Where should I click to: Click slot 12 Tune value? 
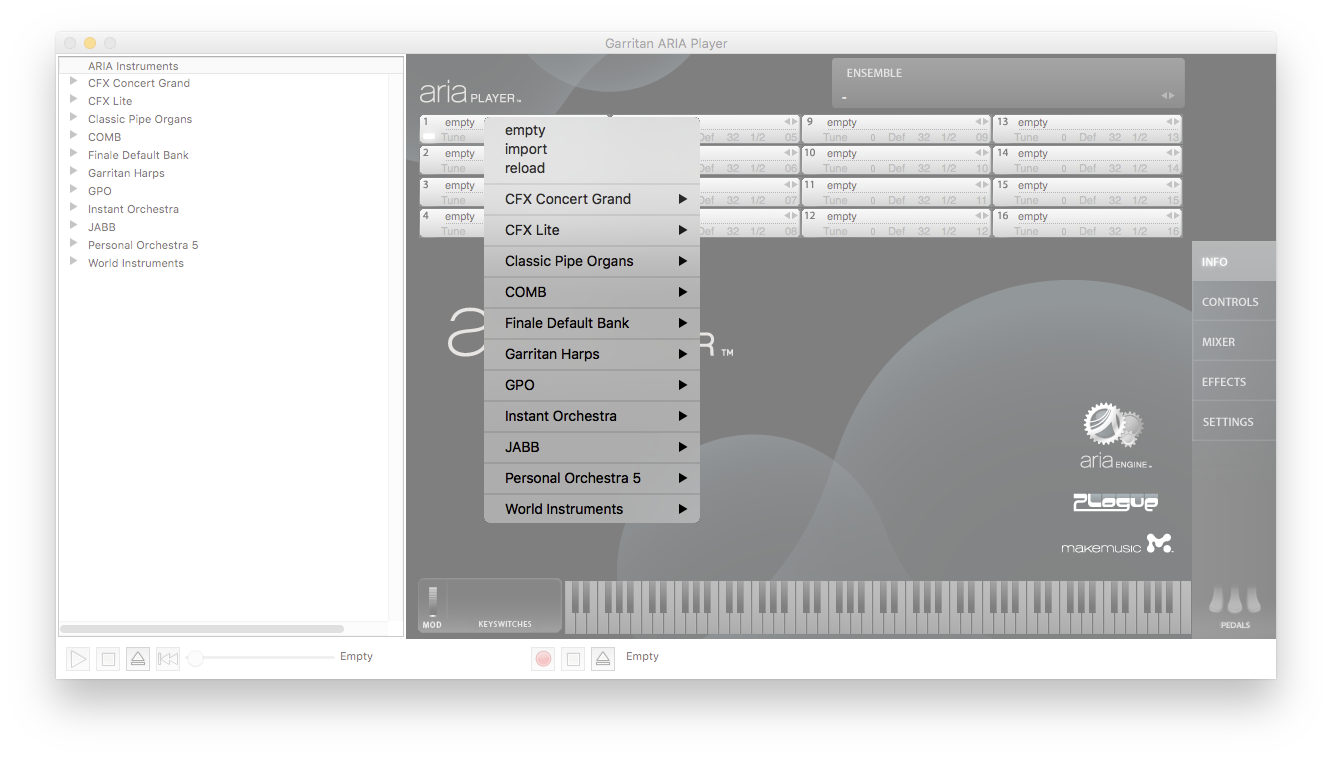click(x=872, y=231)
